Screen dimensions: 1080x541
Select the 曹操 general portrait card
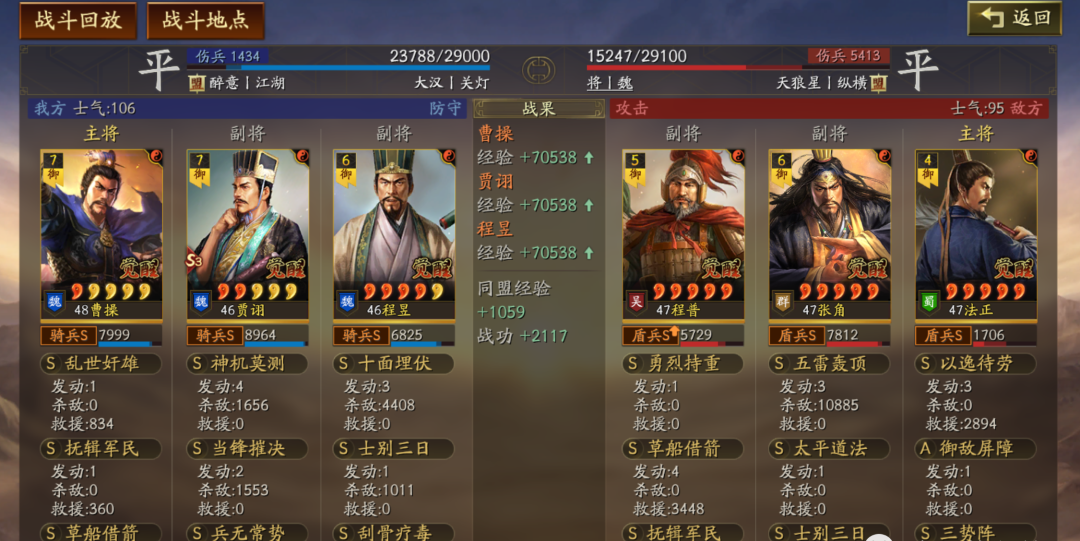pyautogui.click(x=101, y=234)
